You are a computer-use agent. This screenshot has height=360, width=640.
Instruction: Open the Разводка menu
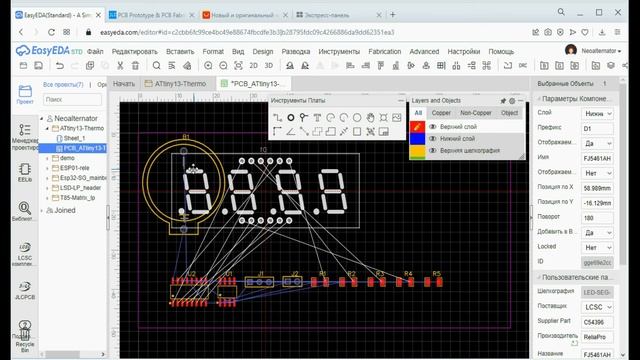296,51
